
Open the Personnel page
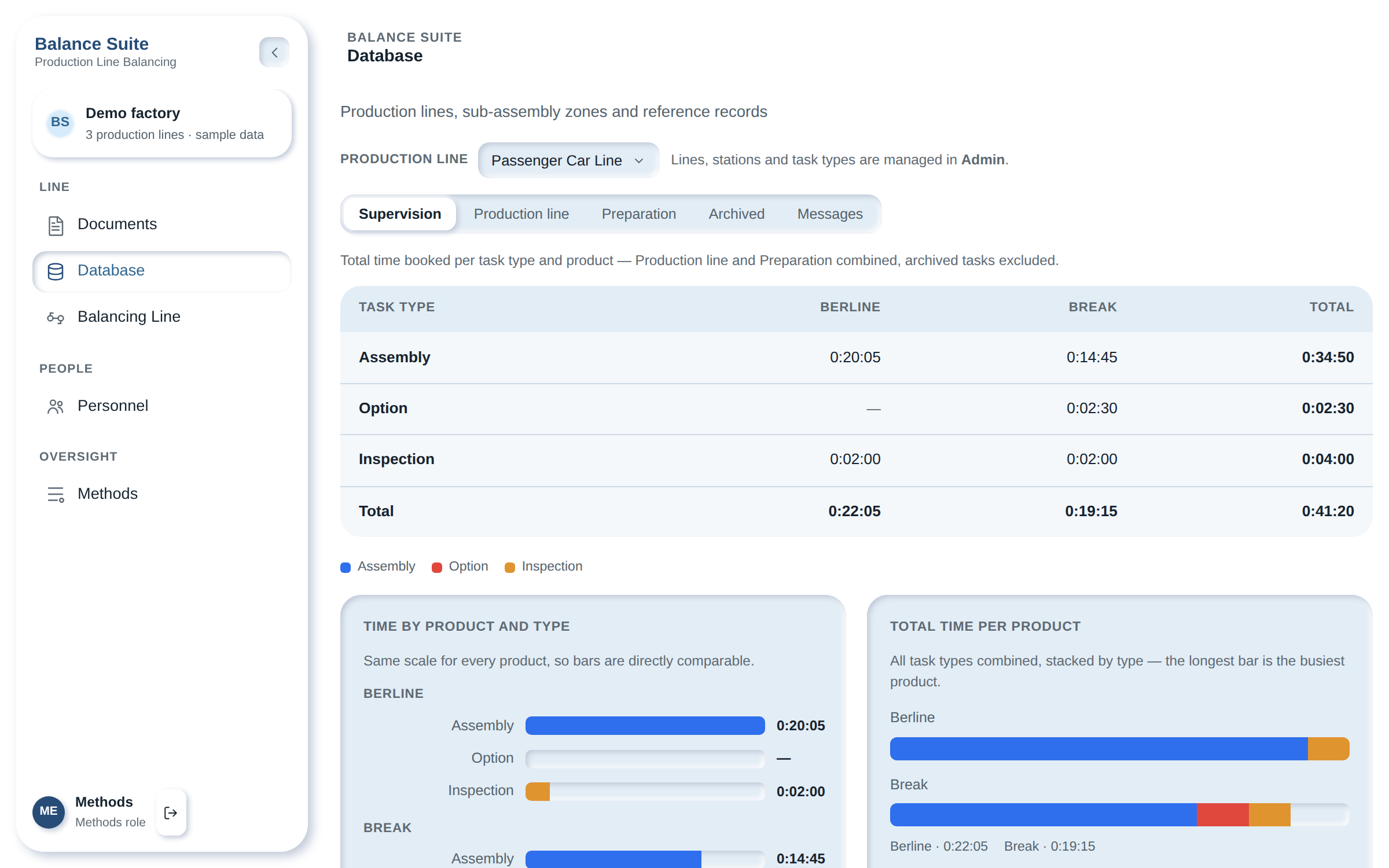pyautogui.click(x=162, y=406)
